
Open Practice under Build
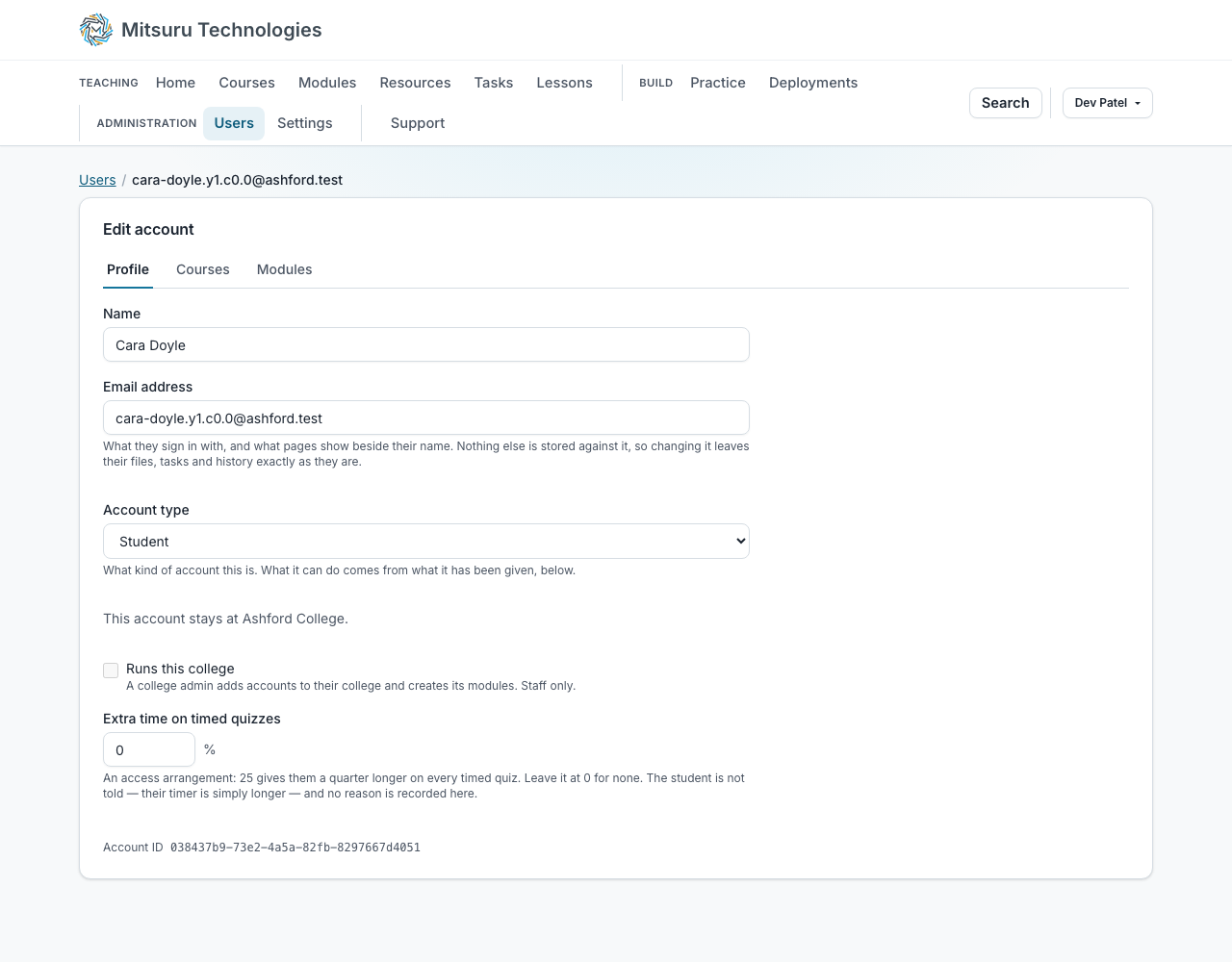[x=718, y=83]
